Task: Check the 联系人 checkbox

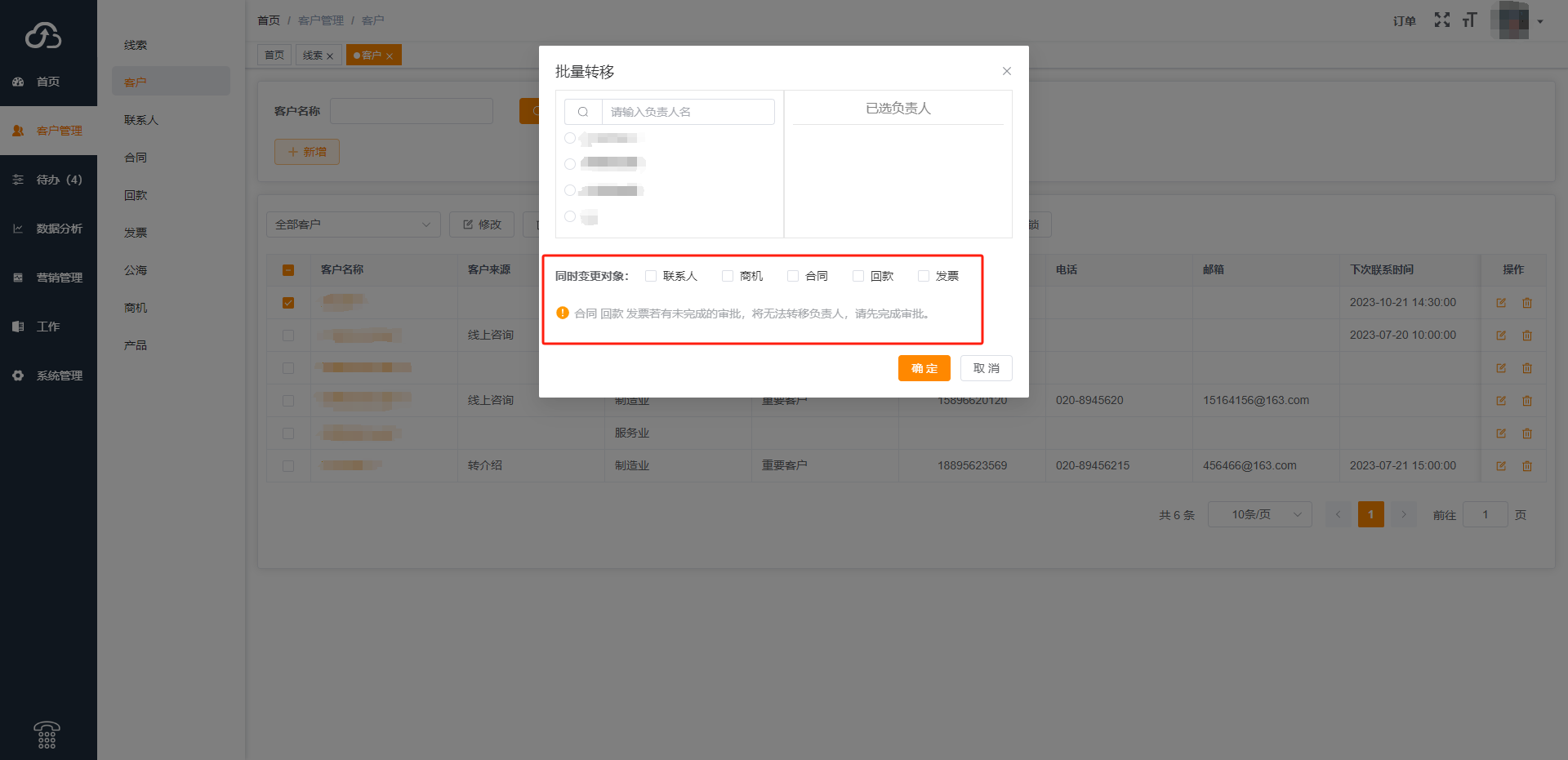Action: click(x=651, y=276)
